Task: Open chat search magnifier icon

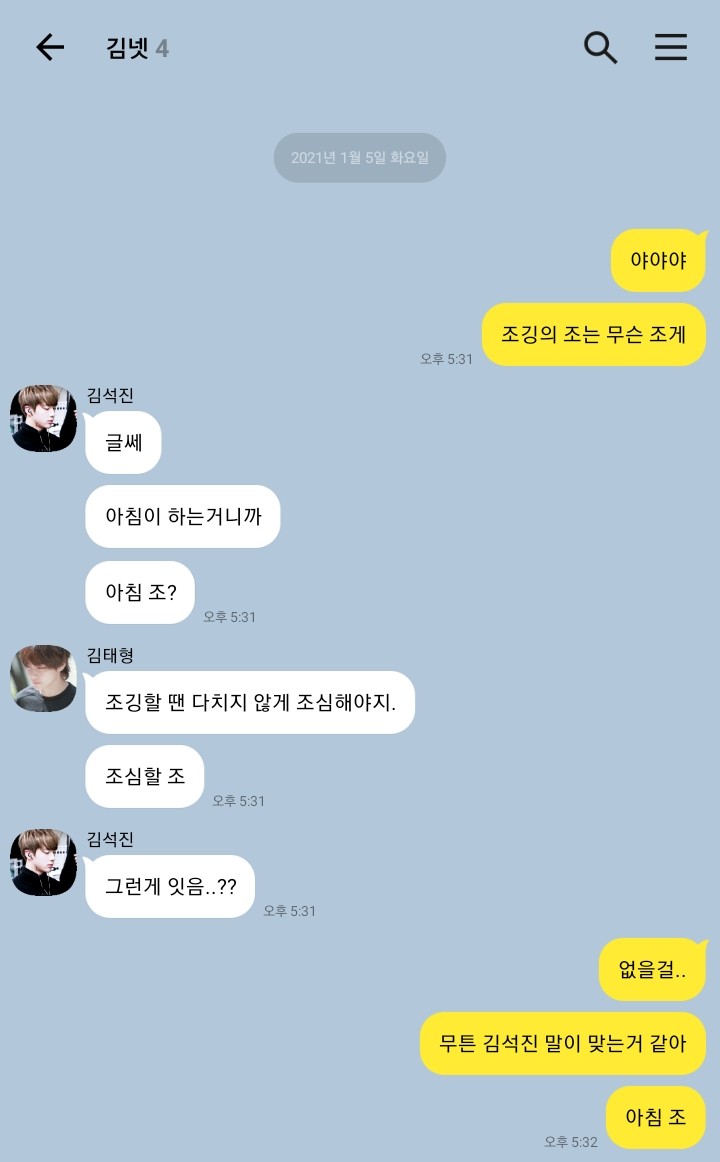Action: [x=600, y=47]
